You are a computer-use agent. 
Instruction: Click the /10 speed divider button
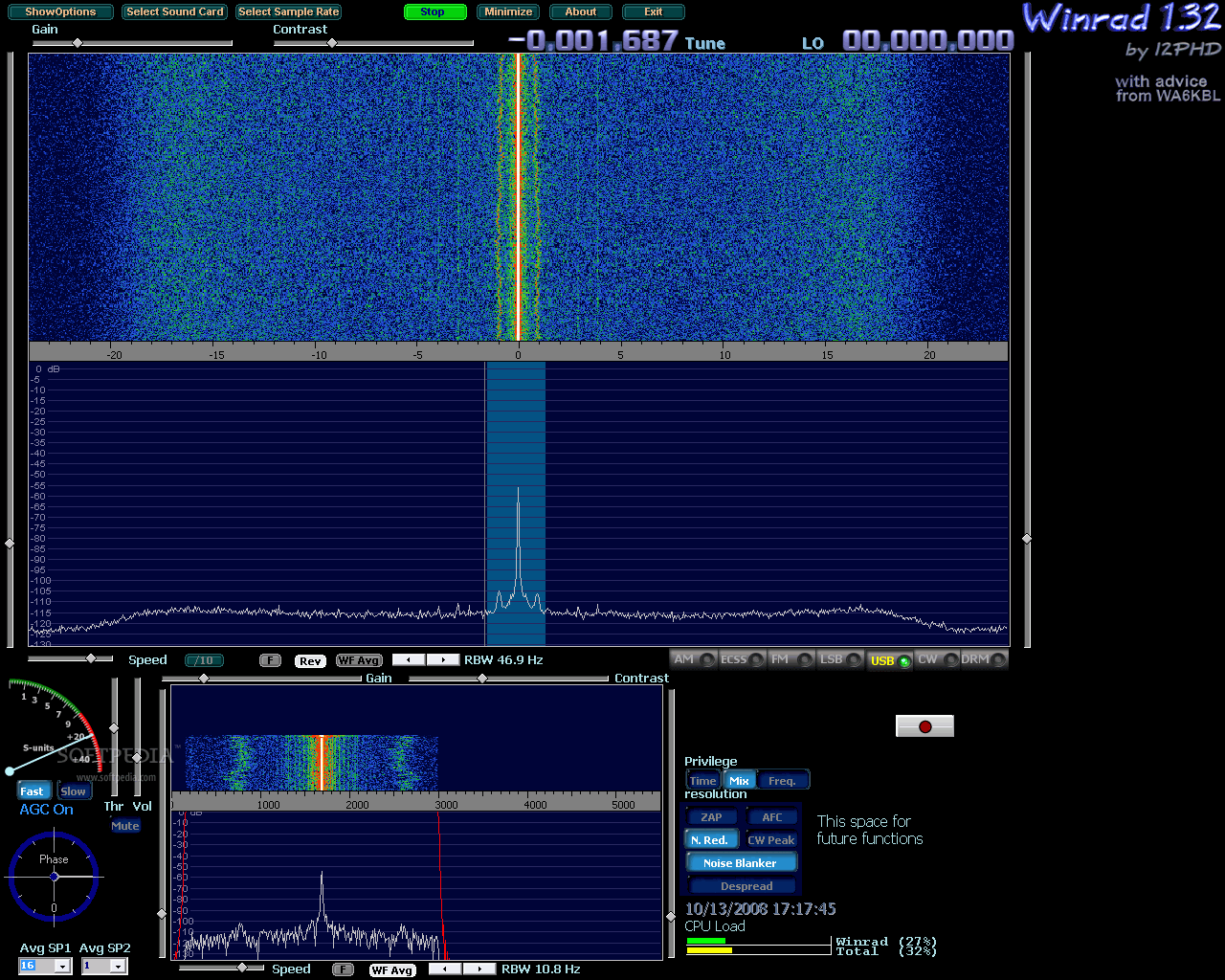click(204, 660)
